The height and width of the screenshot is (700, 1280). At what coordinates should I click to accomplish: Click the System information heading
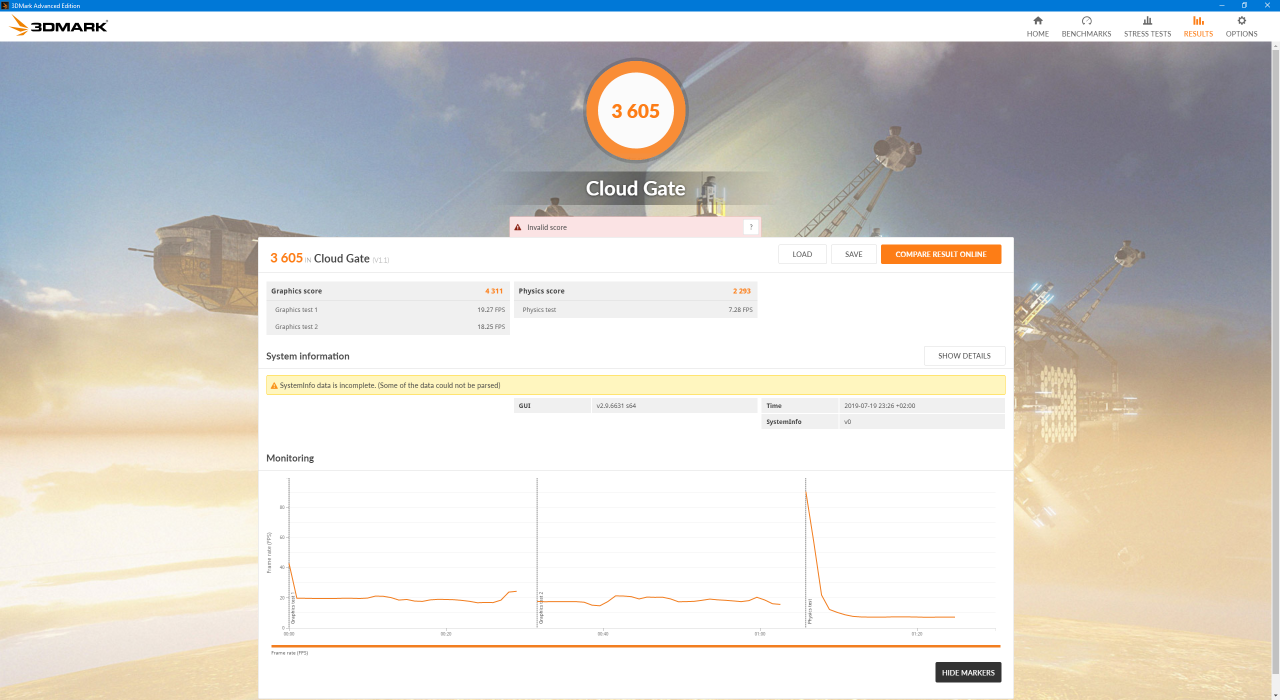308,356
